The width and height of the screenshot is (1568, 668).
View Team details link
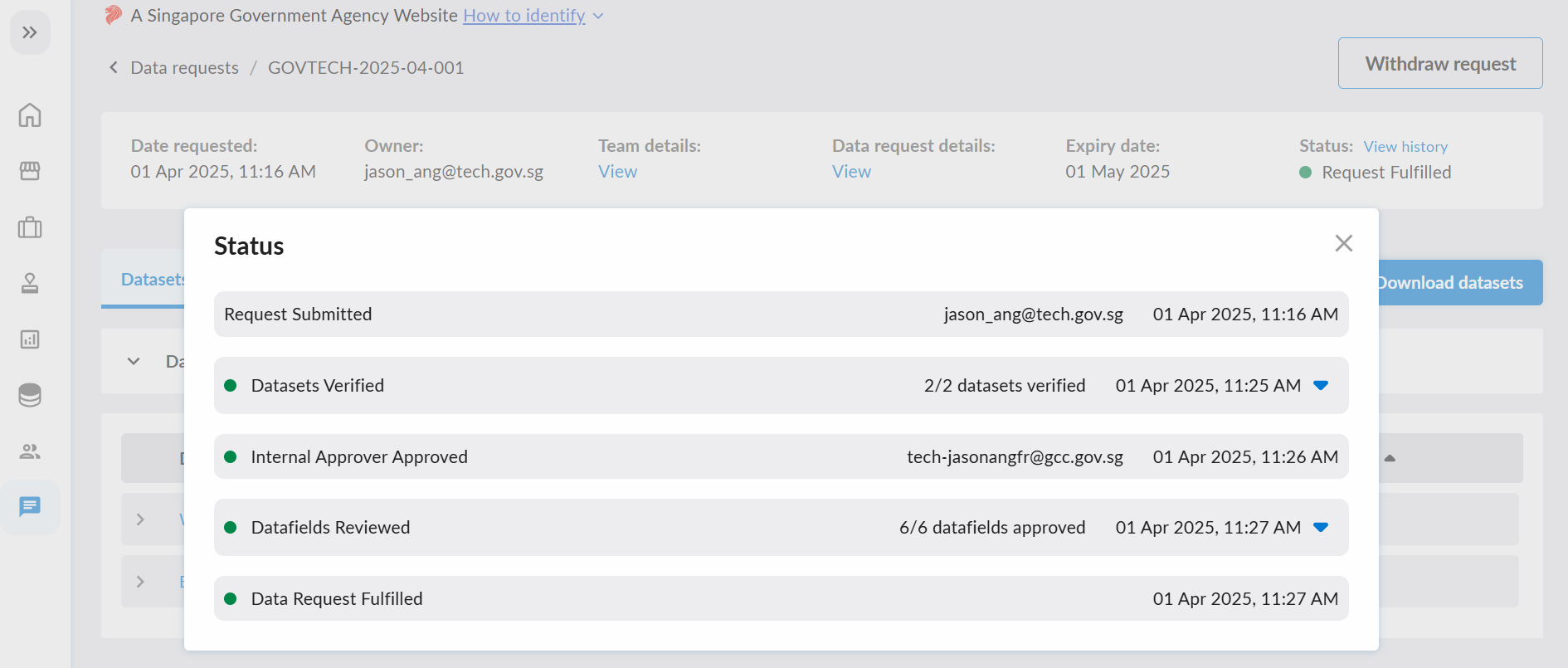618,171
